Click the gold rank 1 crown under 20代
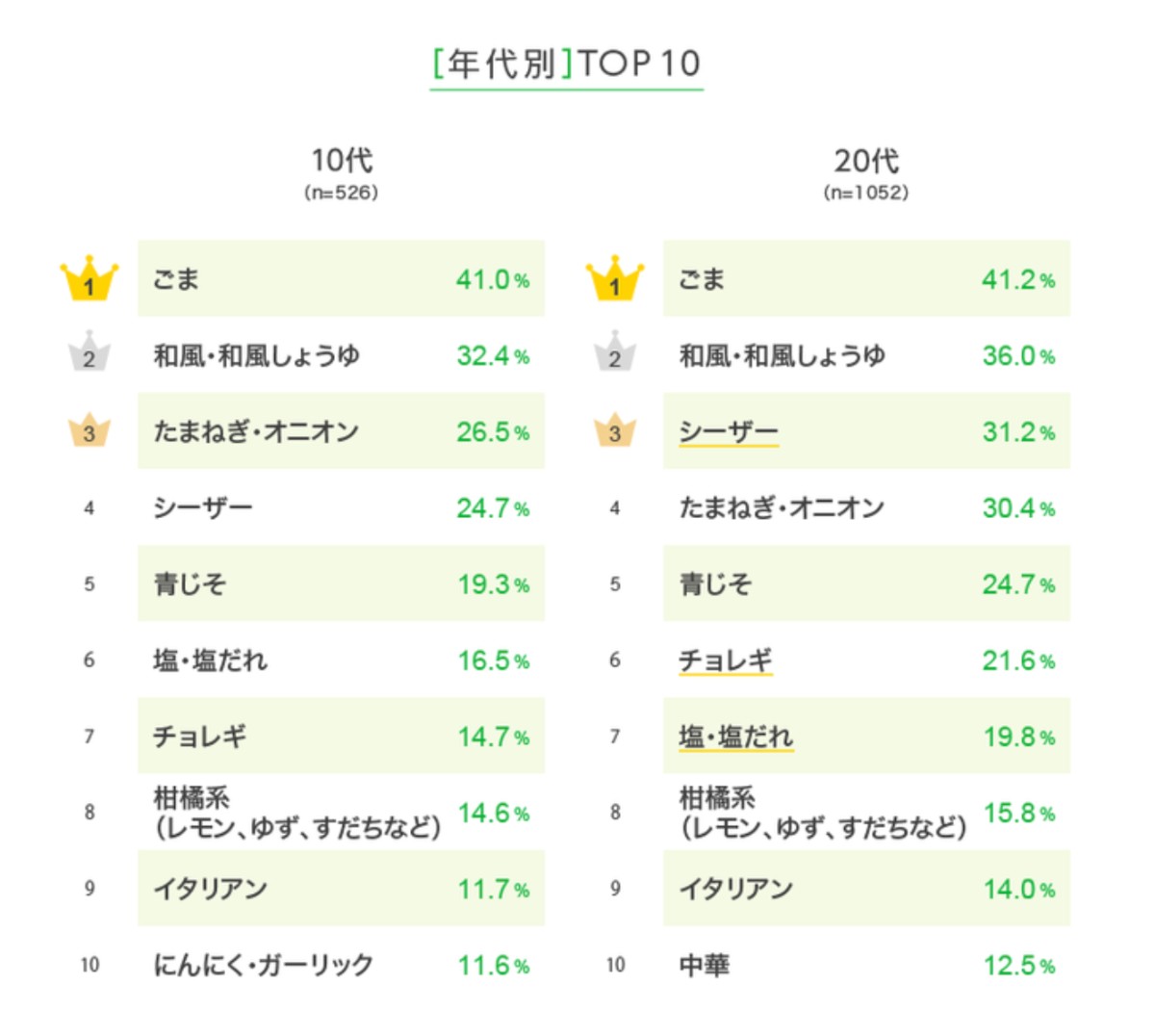1155x1036 pixels. click(615, 279)
